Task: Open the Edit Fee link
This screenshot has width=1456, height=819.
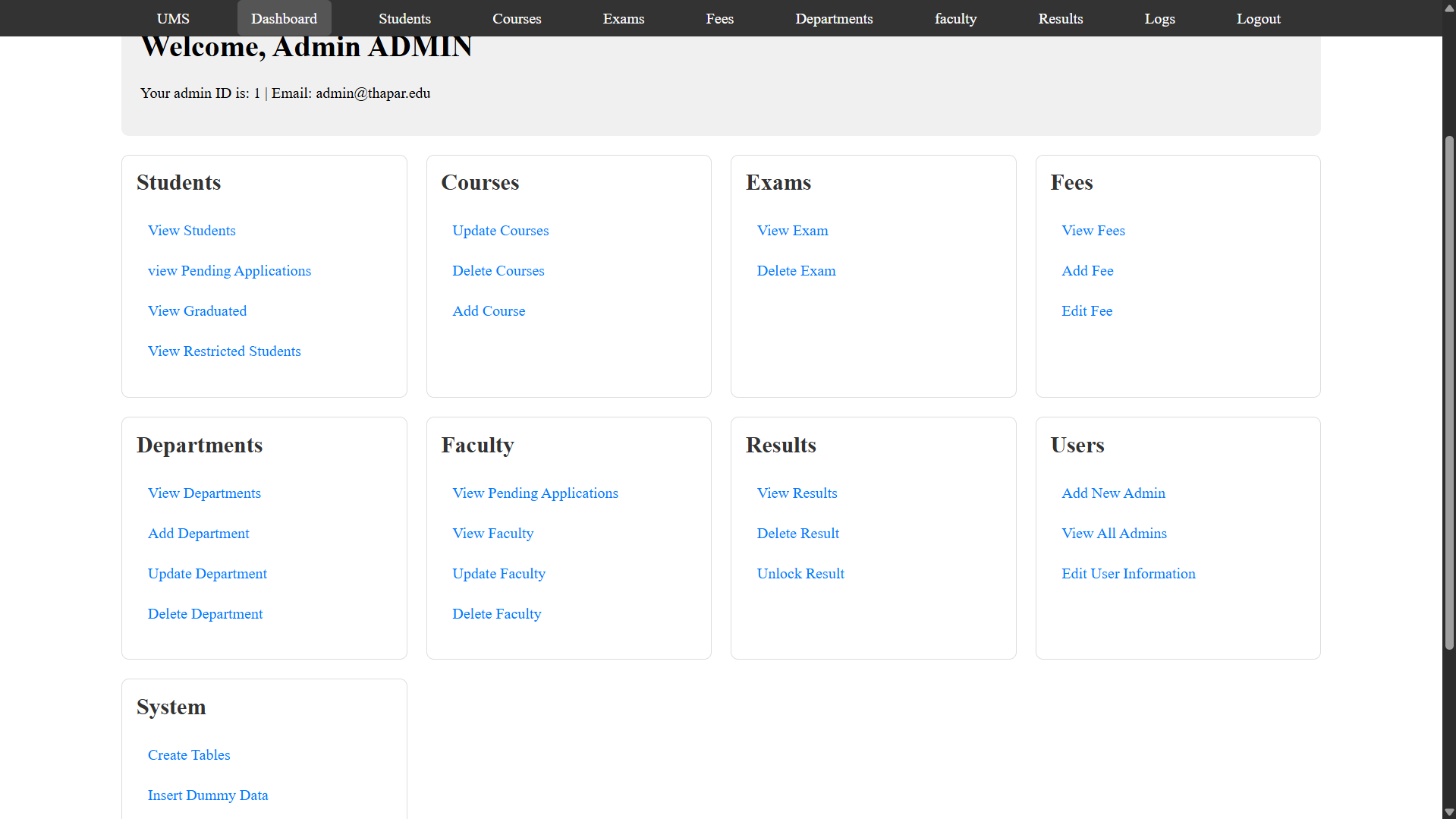Action: (x=1086, y=310)
